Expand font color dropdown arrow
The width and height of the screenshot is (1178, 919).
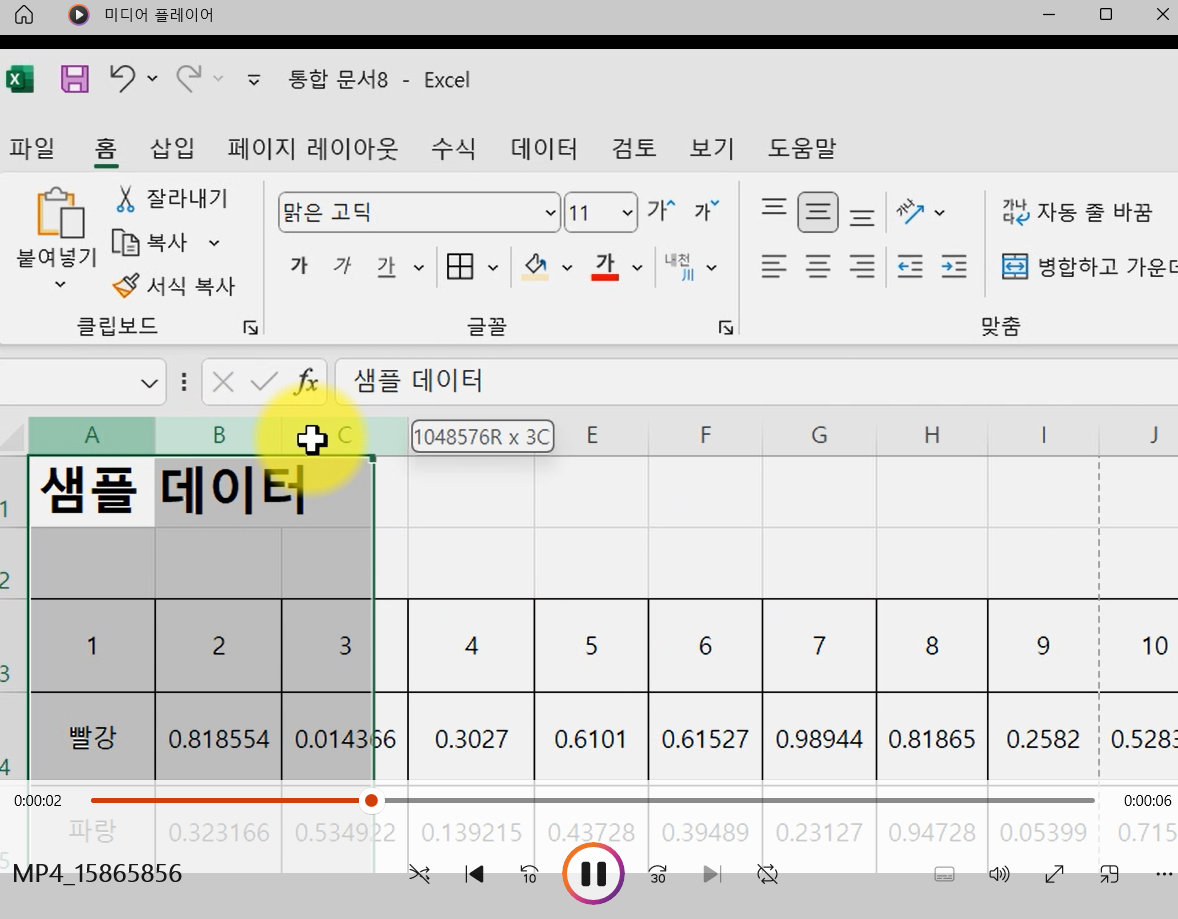(x=637, y=267)
